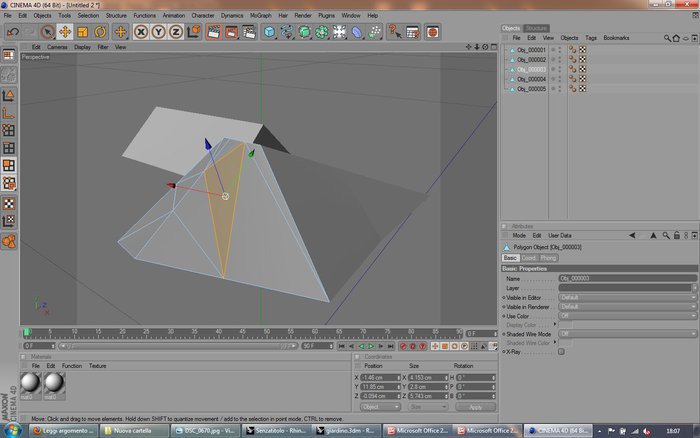Toggle the Z axis lock
Viewport: 700px width, 438px height.
[x=176, y=32]
